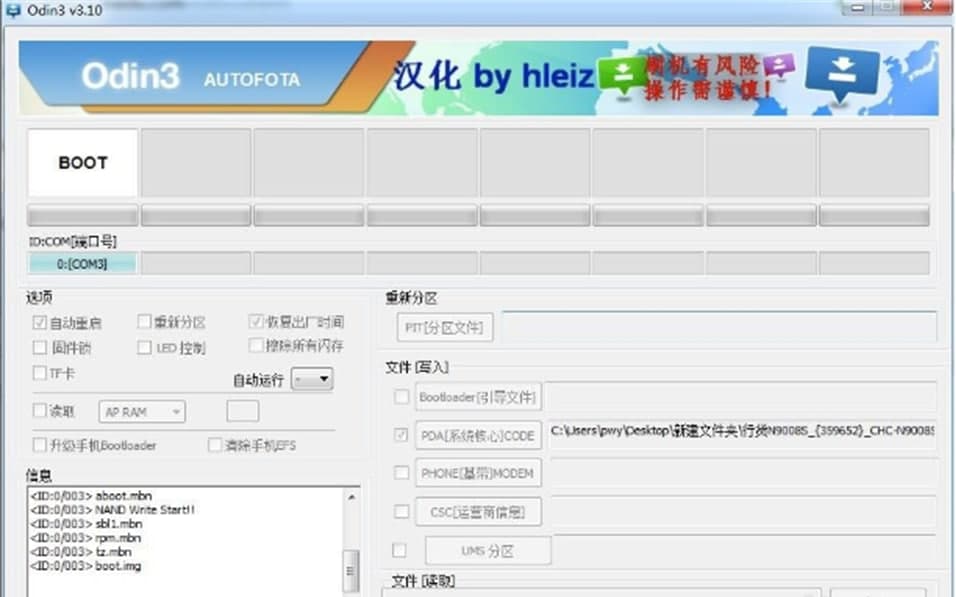This screenshot has width=956, height=597.
Task: Enable the 擦除所有闪存 checkbox
Action: (256, 346)
